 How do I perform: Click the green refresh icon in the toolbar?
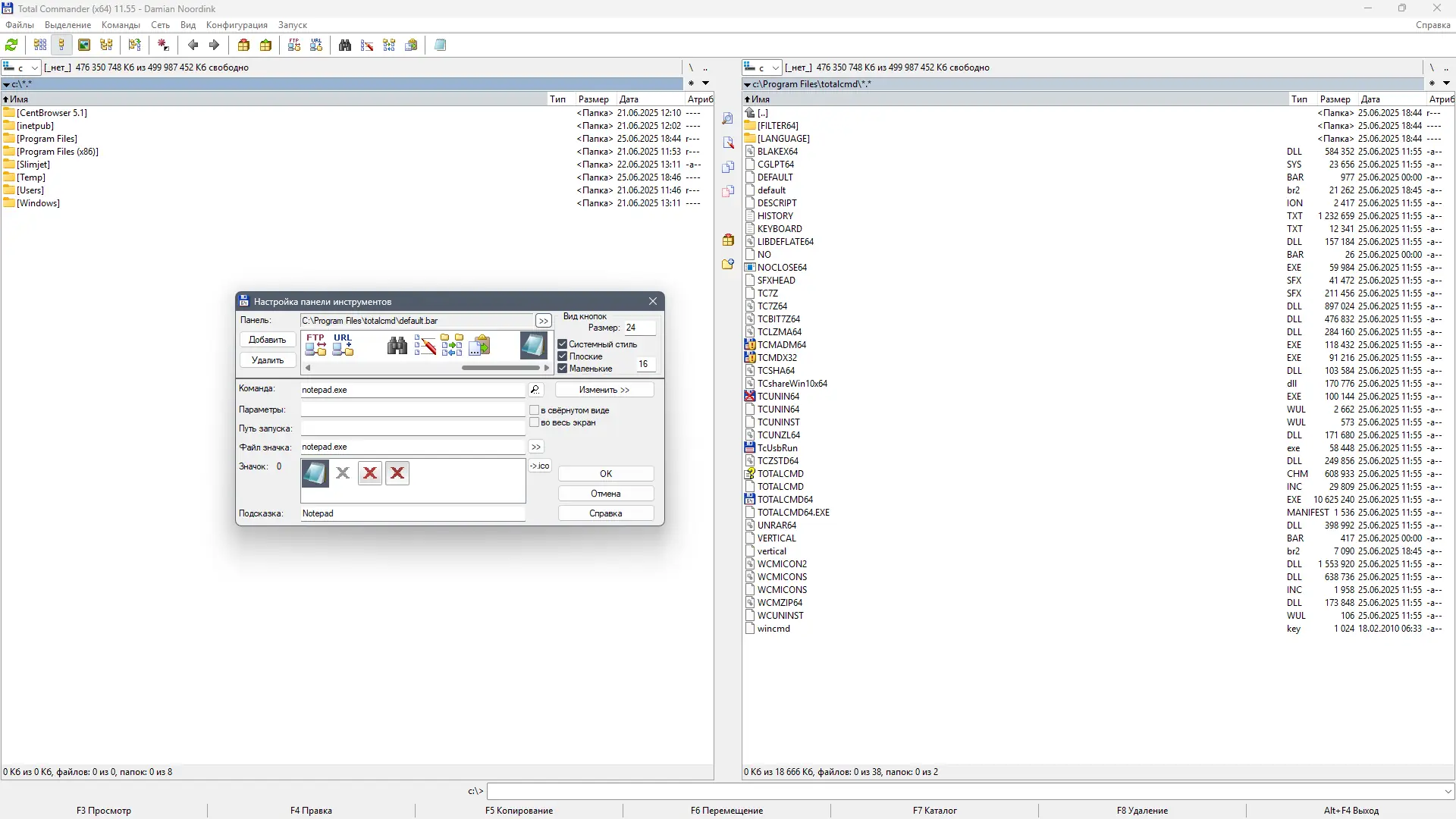tap(11, 45)
